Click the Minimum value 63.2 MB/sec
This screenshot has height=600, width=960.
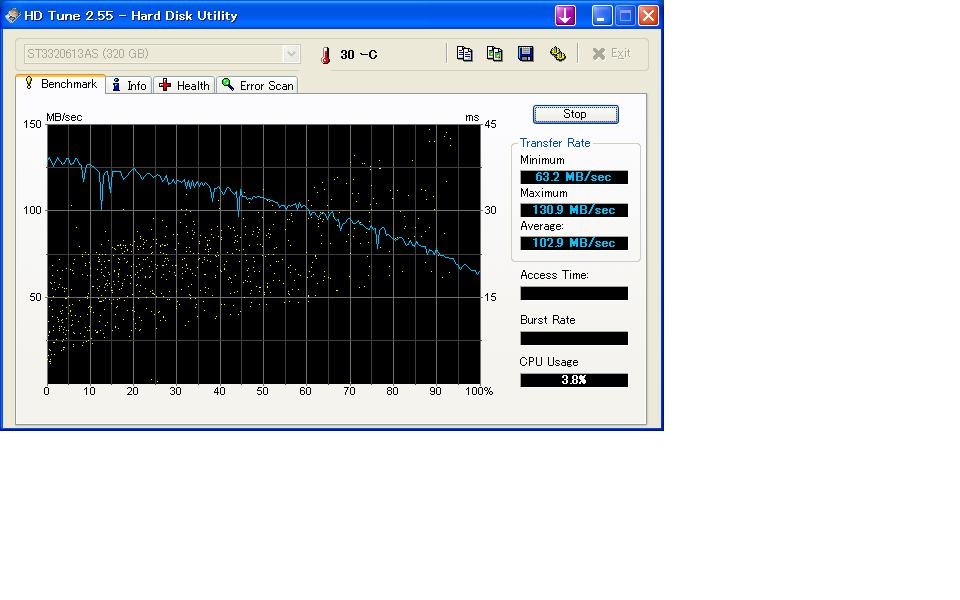[574, 177]
